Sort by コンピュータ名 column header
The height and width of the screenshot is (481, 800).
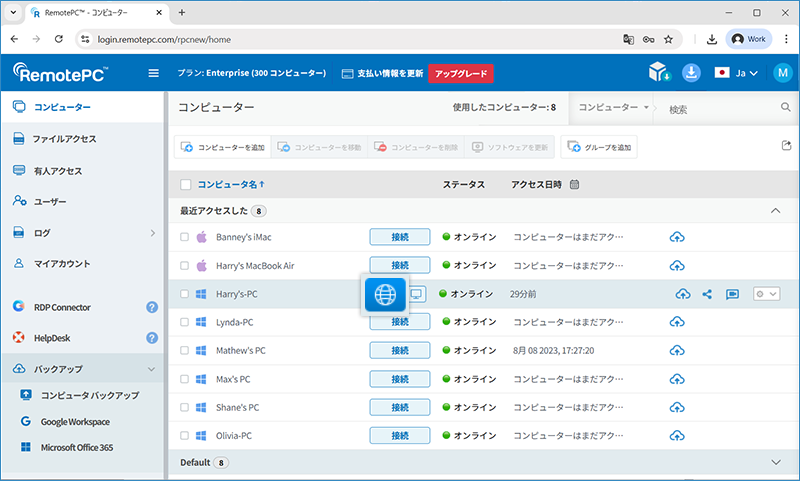pyautogui.click(x=231, y=185)
